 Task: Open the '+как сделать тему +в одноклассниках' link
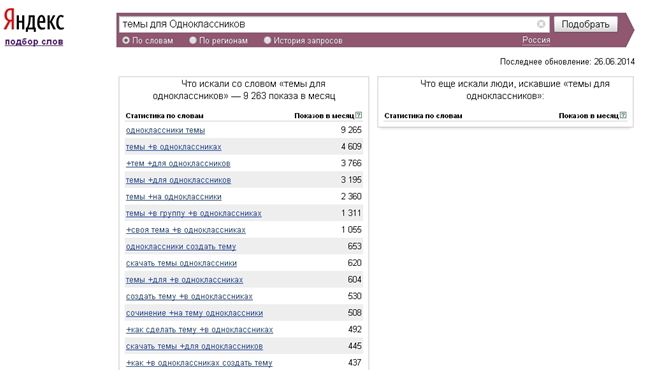(200, 330)
